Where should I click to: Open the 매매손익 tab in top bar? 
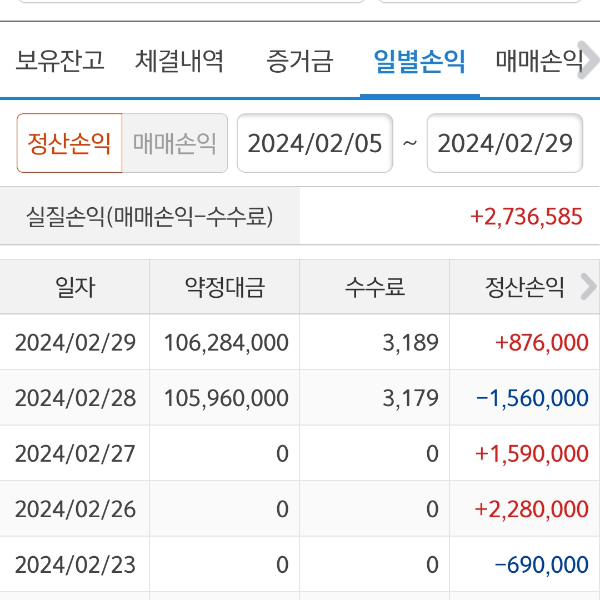pyautogui.click(x=539, y=62)
